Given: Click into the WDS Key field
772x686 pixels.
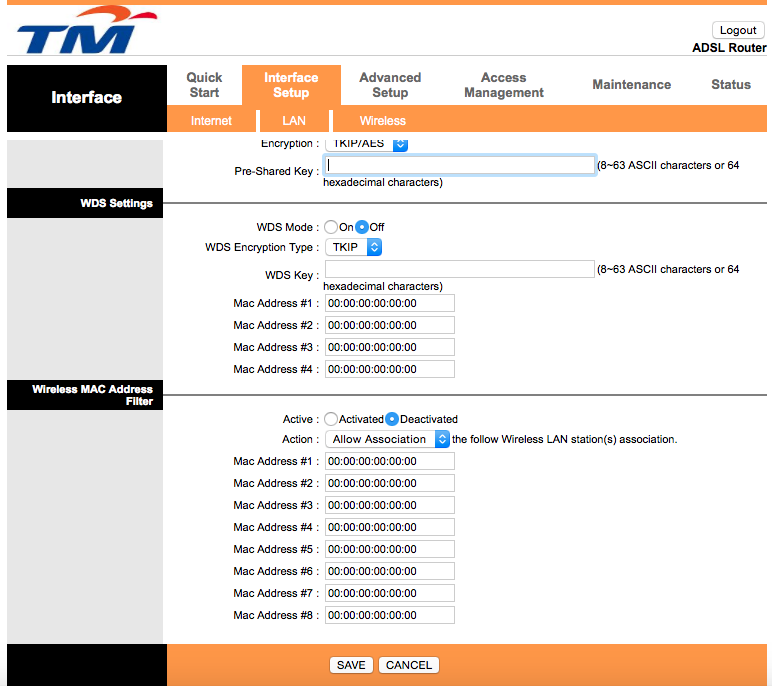Looking at the screenshot, I should [459, 269].
